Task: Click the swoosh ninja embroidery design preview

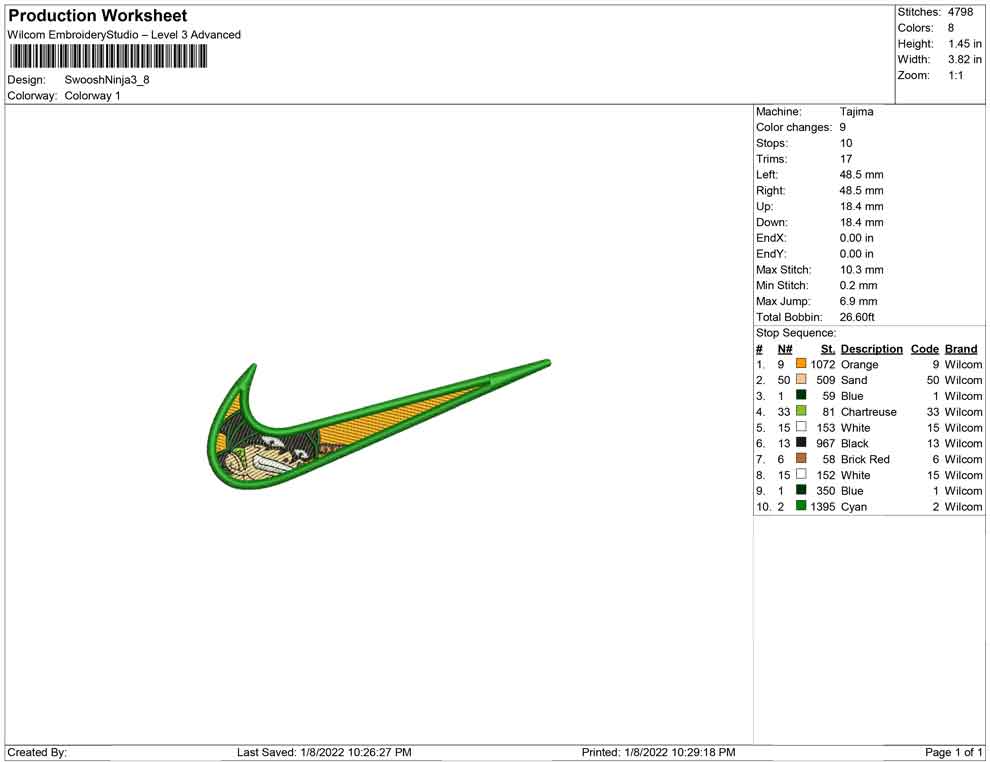Action: click(379, 426)
